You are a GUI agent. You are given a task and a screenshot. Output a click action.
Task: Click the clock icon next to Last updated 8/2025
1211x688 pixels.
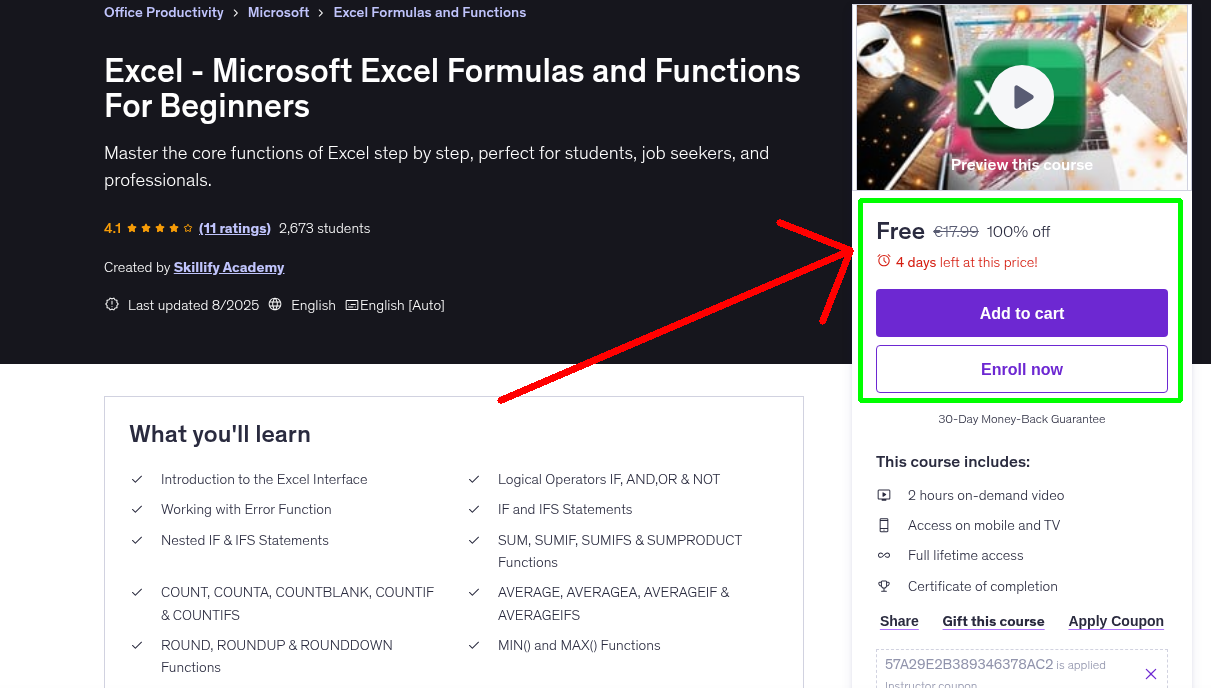click(111, 305)
